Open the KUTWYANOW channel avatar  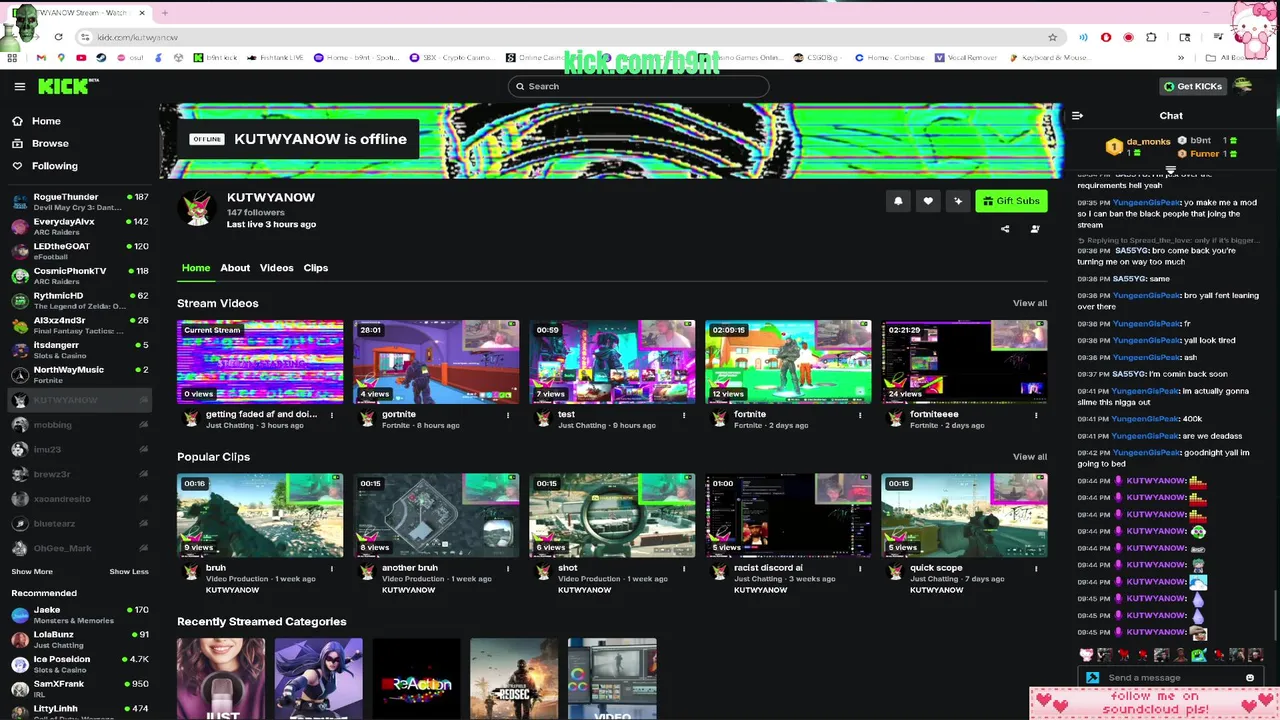pyautogui.click(x=197, y=209)
